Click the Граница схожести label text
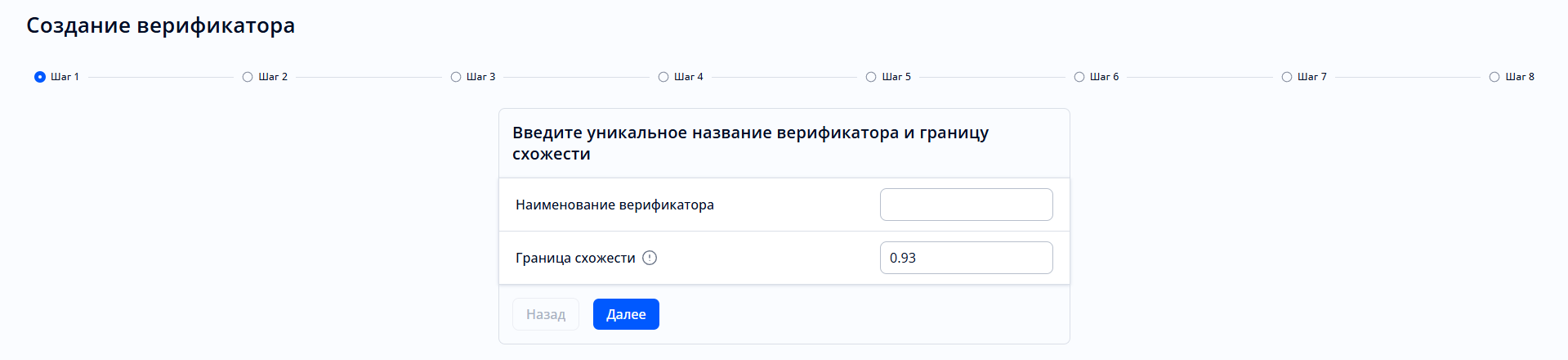The height and width of the screenshot is (360, 1568). (575, 258)
